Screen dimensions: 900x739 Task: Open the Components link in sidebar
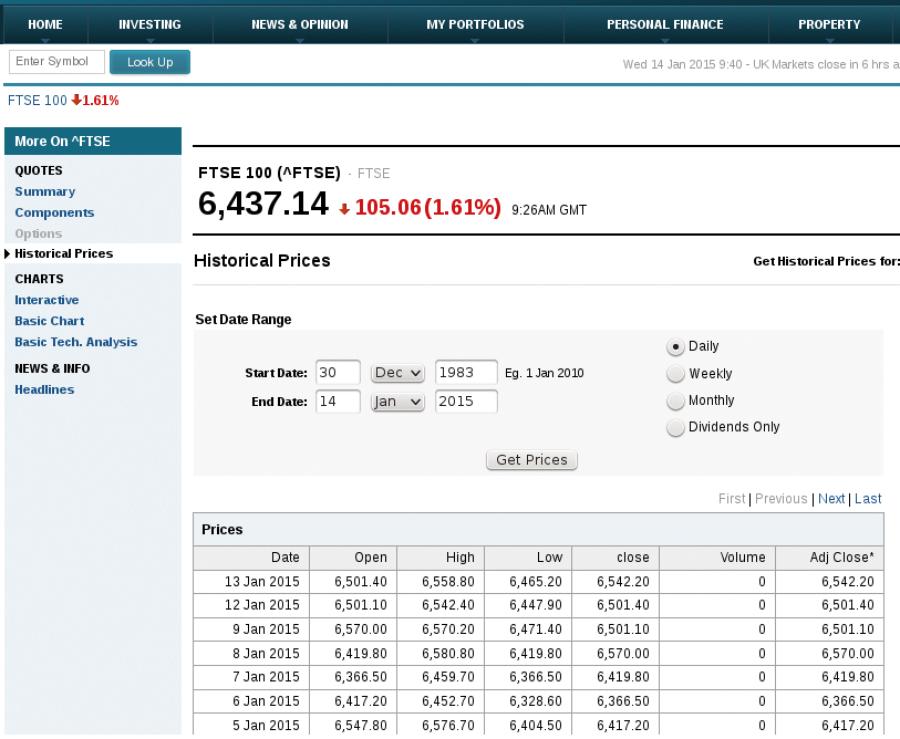click(x=55, y=213)
